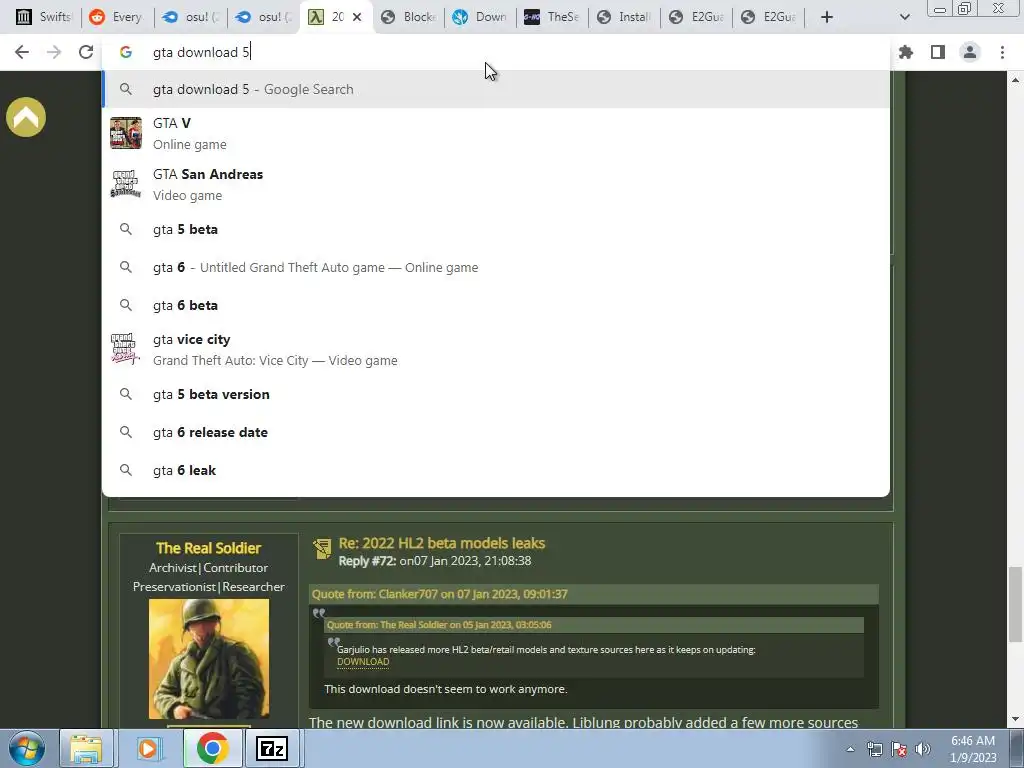Switch to the second E2Gua tab
The width and height of the screenshot is (1024, 768).
[767, 17]
